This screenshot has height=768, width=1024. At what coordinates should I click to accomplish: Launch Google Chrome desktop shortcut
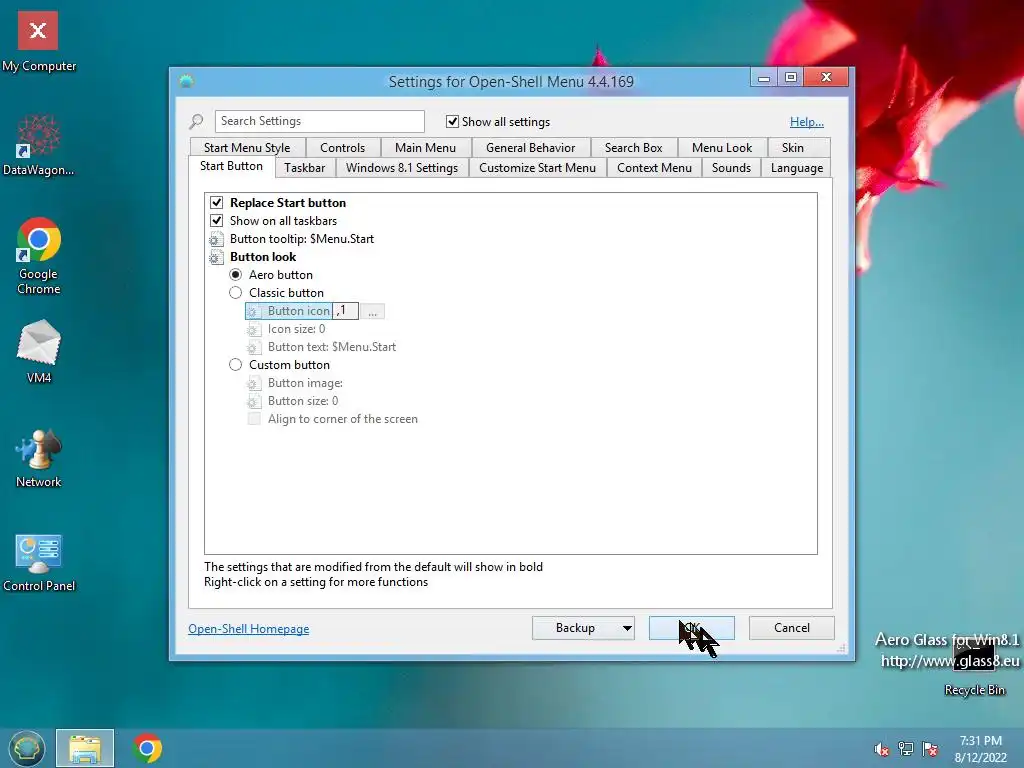coord(39,255)
